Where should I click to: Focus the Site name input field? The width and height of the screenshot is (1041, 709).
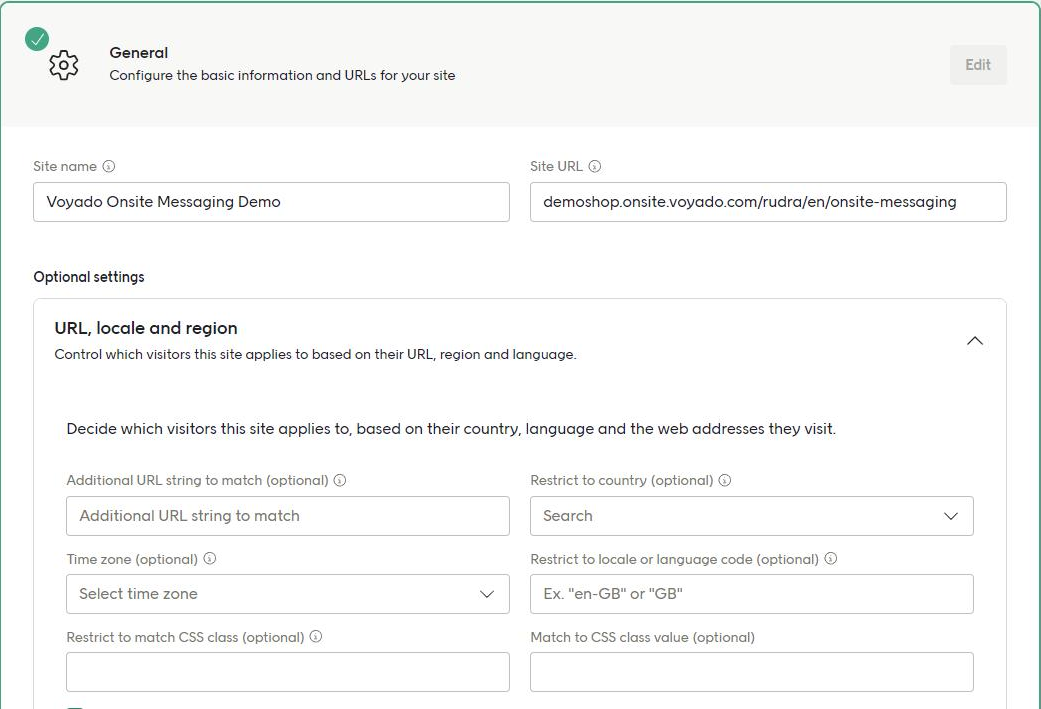click(272, 202)
